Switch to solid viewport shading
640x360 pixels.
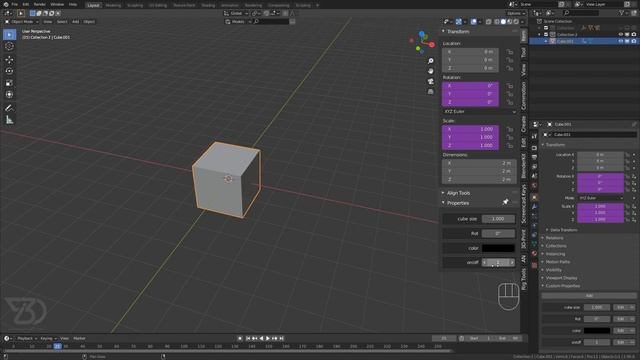(503, 22)
